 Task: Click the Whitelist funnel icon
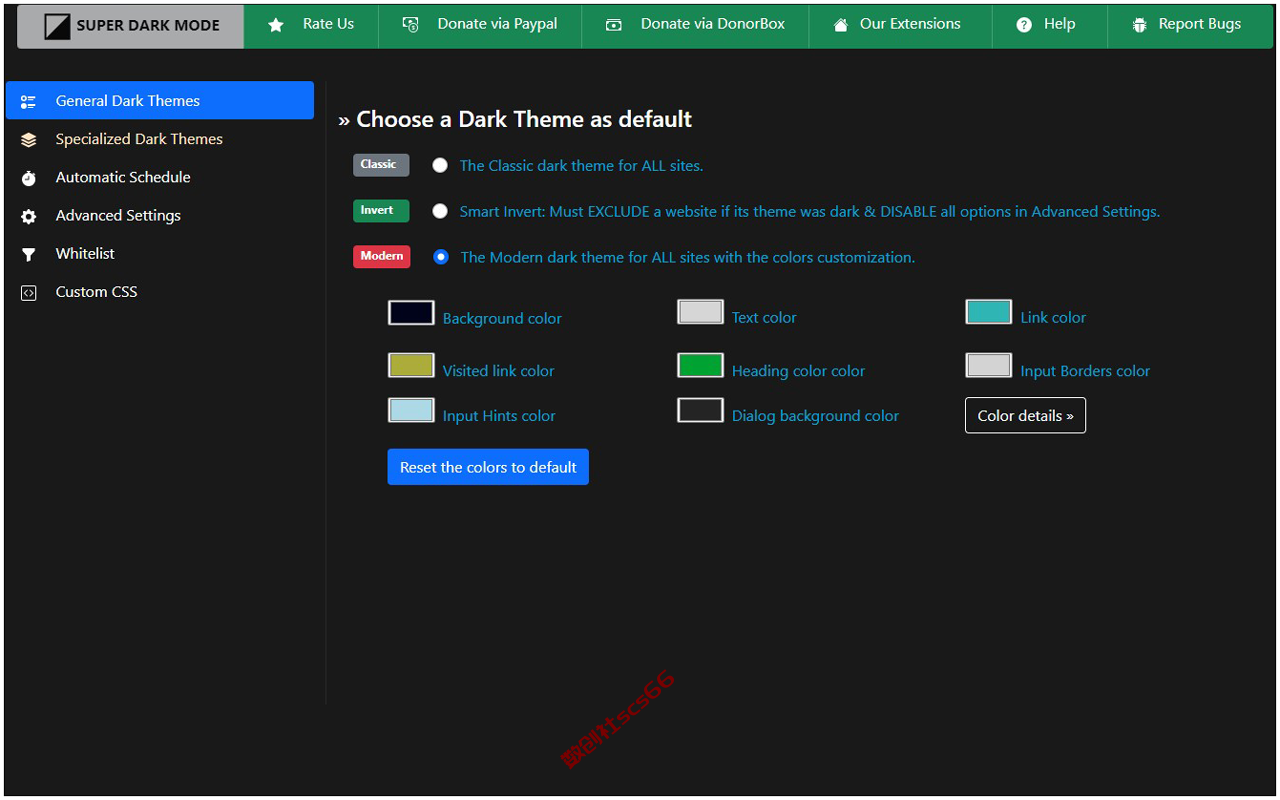[x=28, y=254]
